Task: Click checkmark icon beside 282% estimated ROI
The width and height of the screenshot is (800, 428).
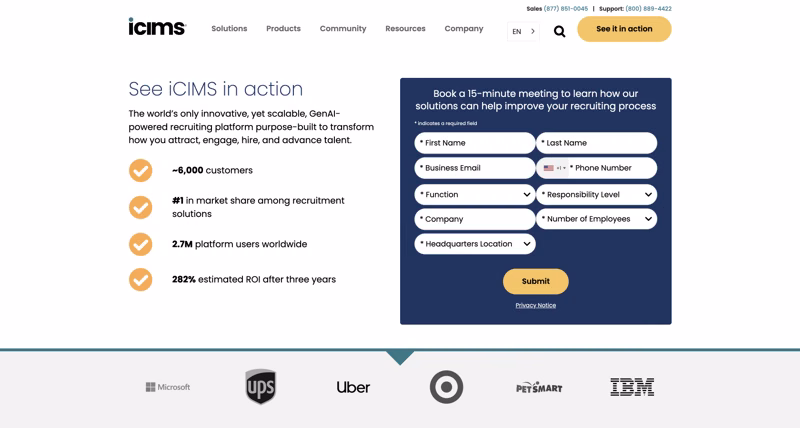Action: point(140,280)
